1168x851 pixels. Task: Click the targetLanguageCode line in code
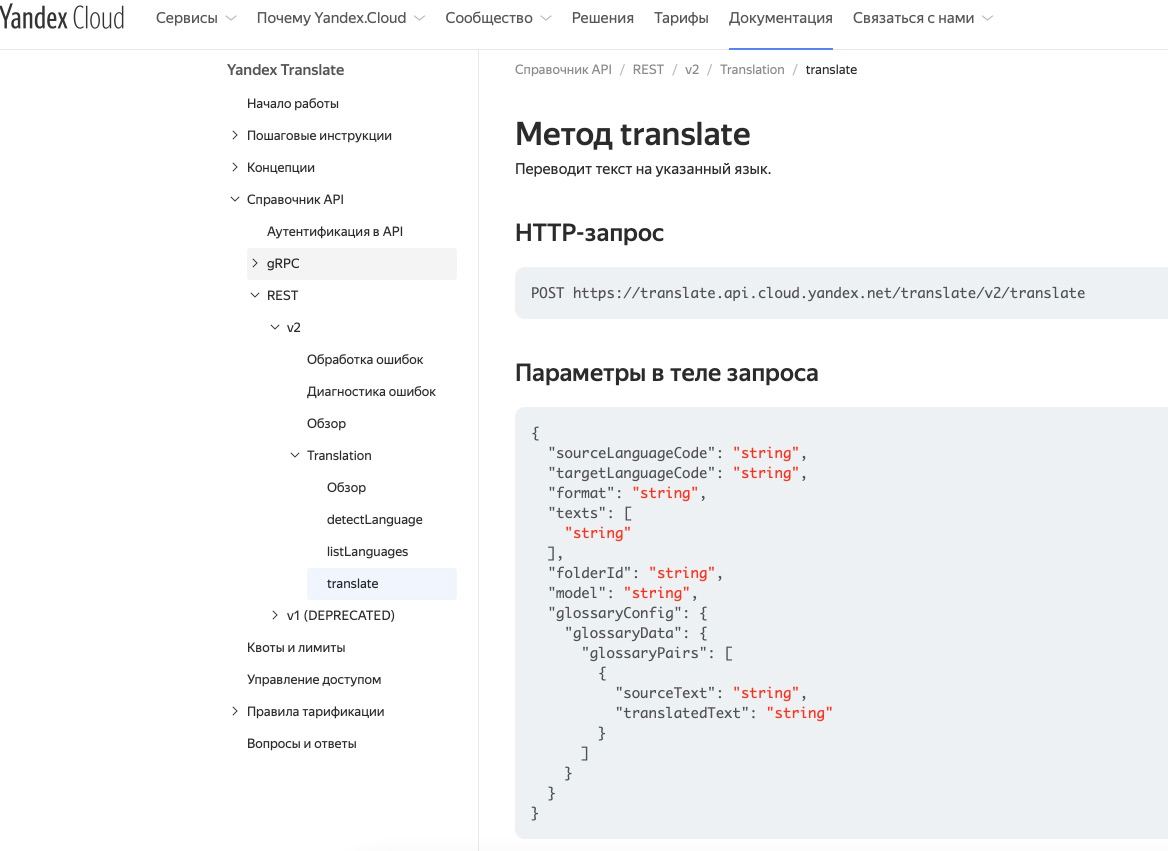point(677,473)
